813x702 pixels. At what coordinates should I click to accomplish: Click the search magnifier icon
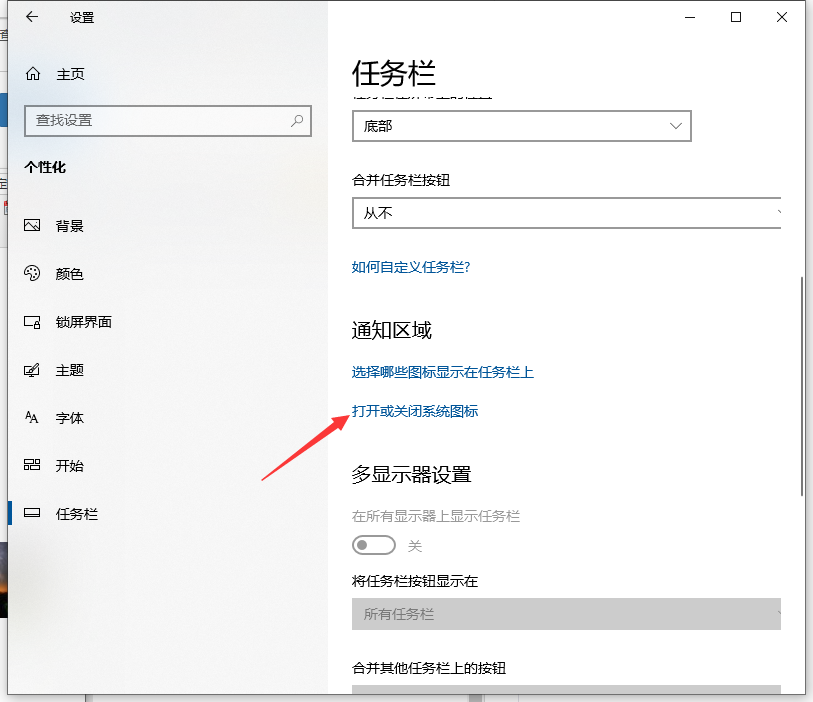(296, 121)
